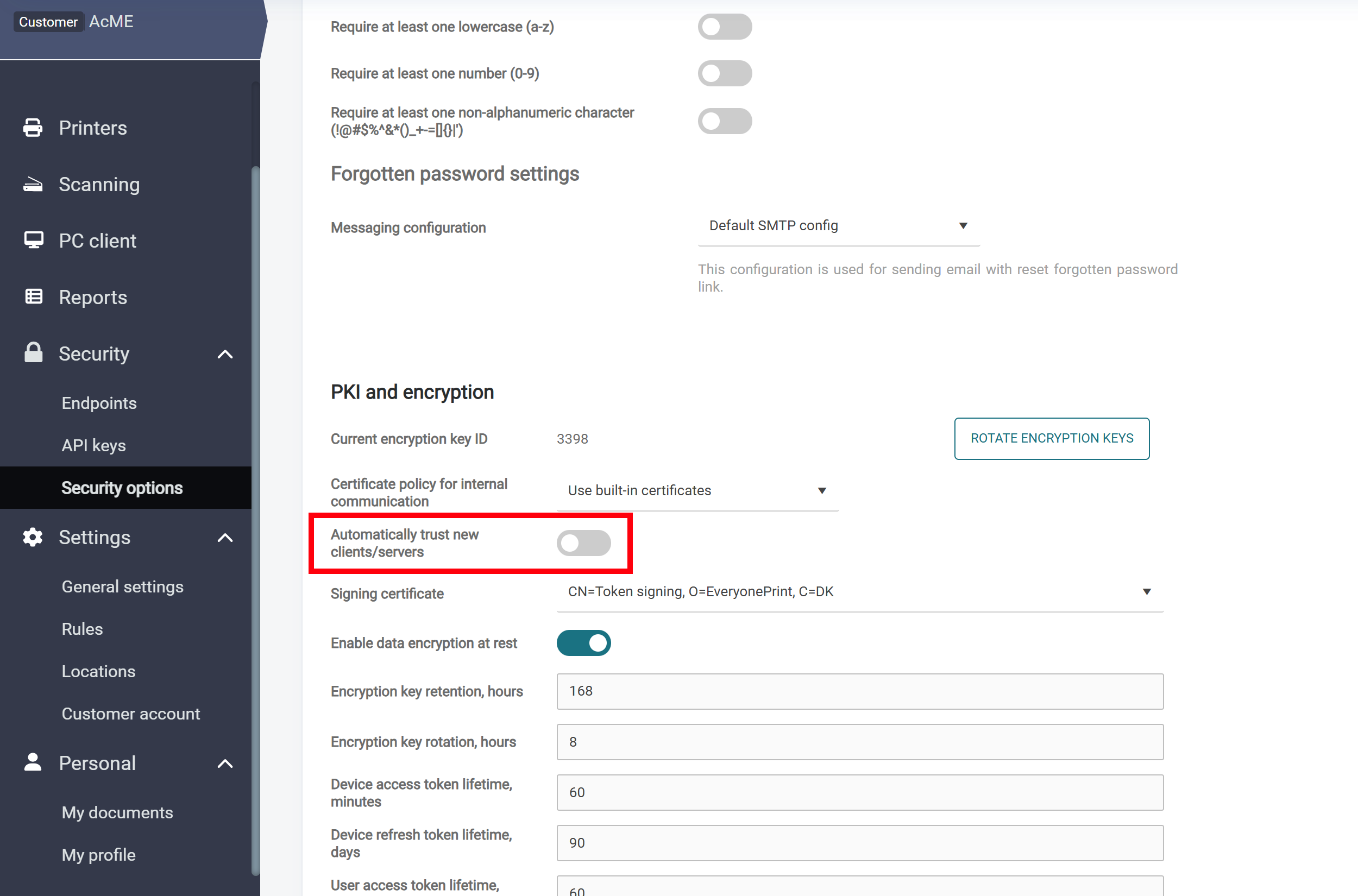The height and width of the screenshot is (896, 1358).
Task: Click Encryption key retention hours field
Action: [859, 691]
